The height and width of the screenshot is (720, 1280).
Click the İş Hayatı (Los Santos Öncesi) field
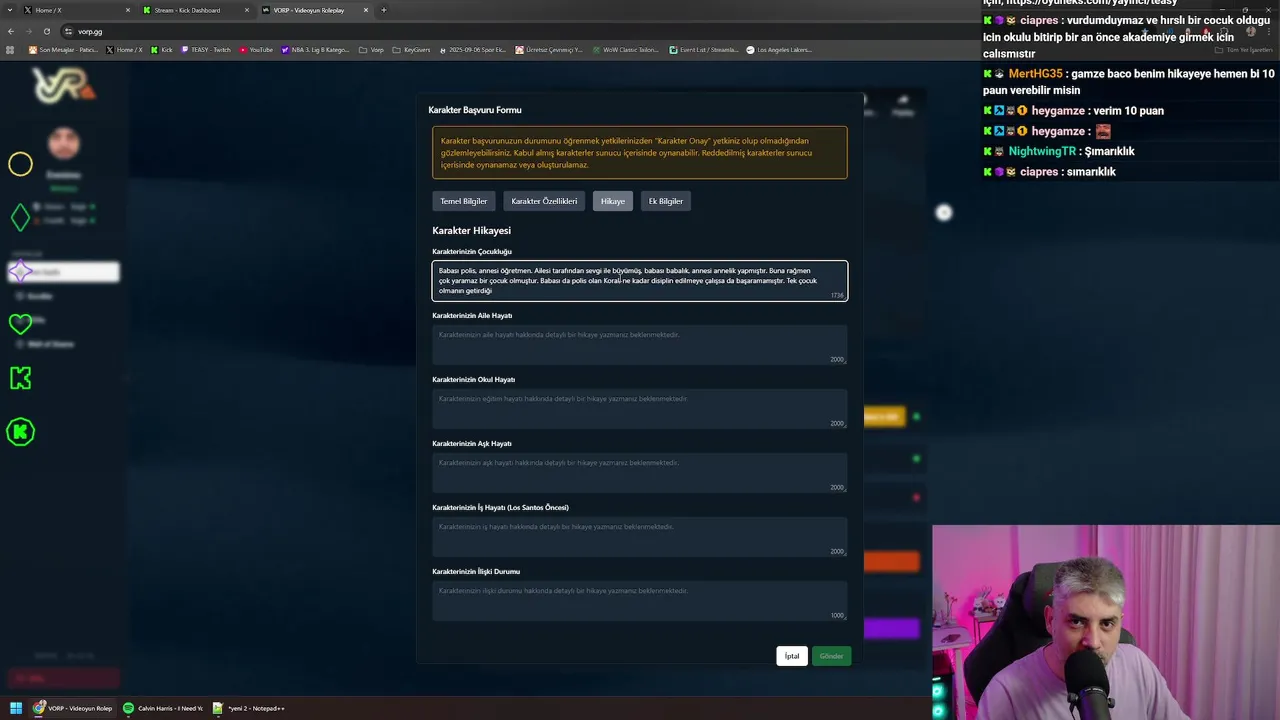coord(640,537)
